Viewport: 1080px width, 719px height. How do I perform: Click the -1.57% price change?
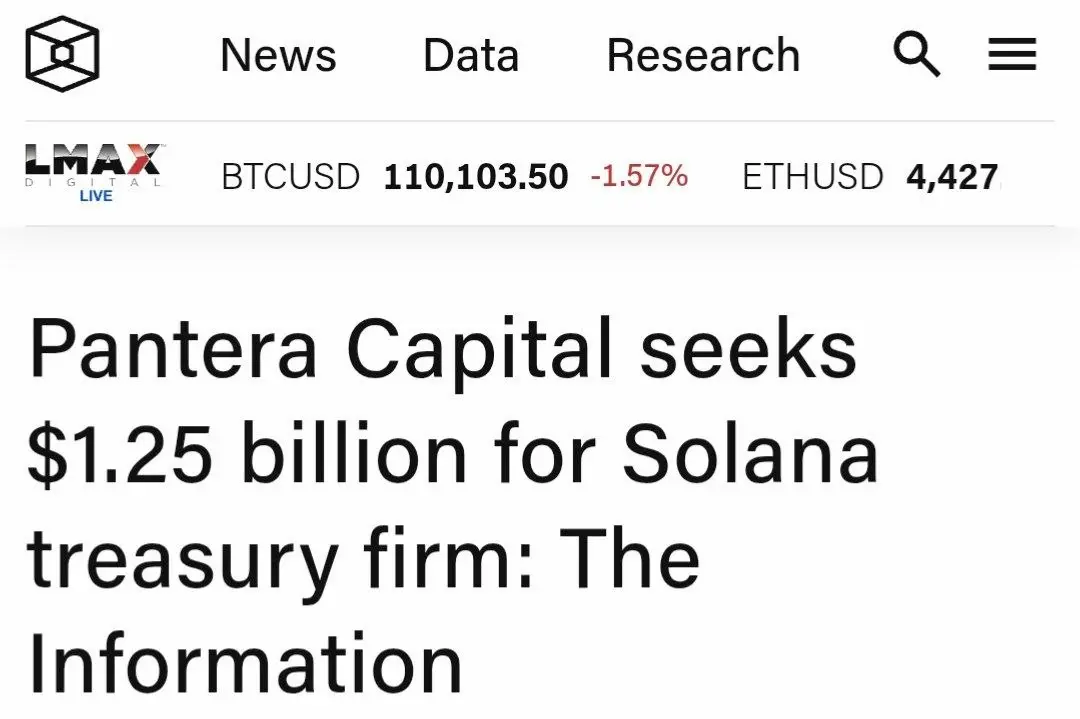pyautogui.click(x=638, y=176)
